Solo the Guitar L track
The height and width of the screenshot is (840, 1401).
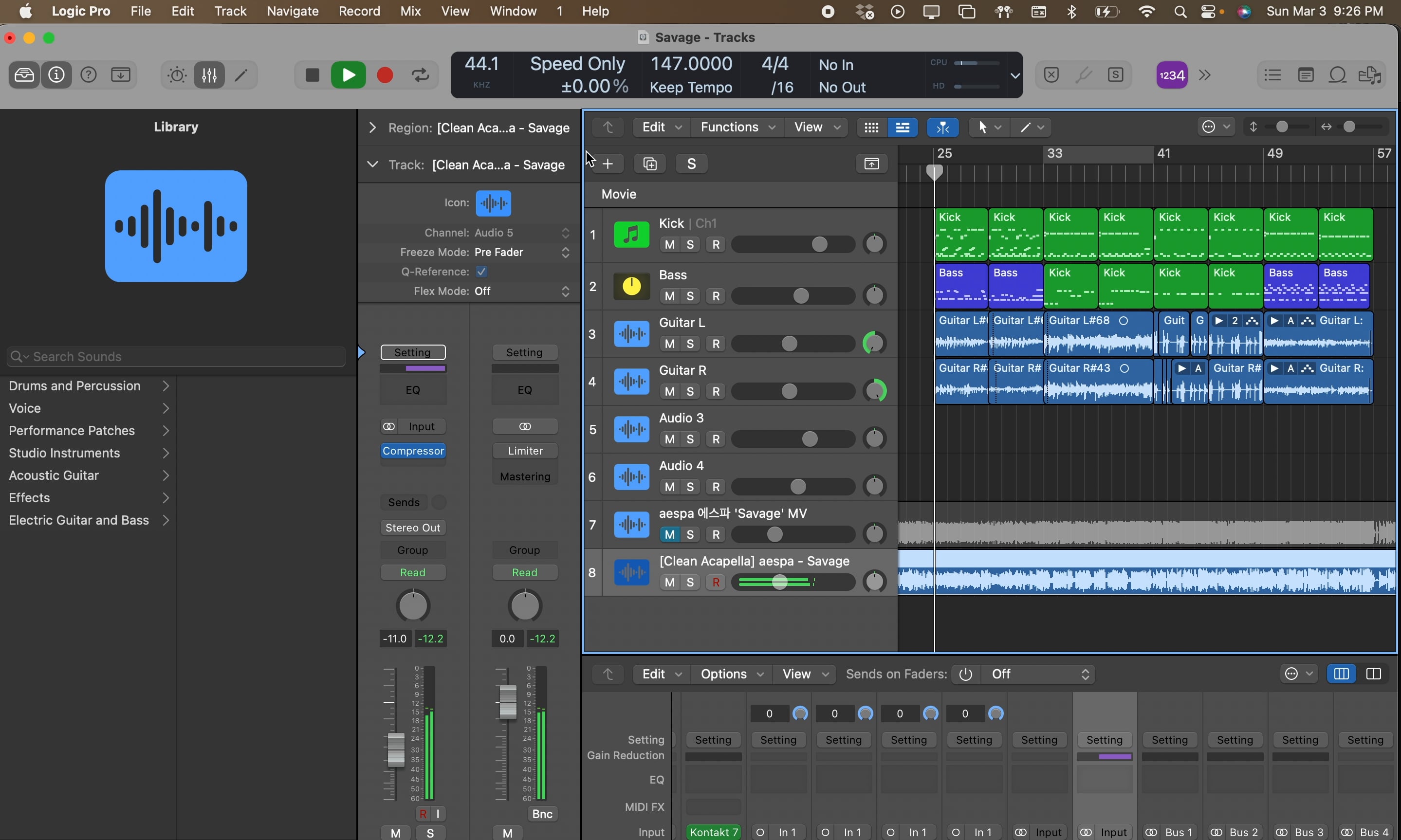[690, 344]
